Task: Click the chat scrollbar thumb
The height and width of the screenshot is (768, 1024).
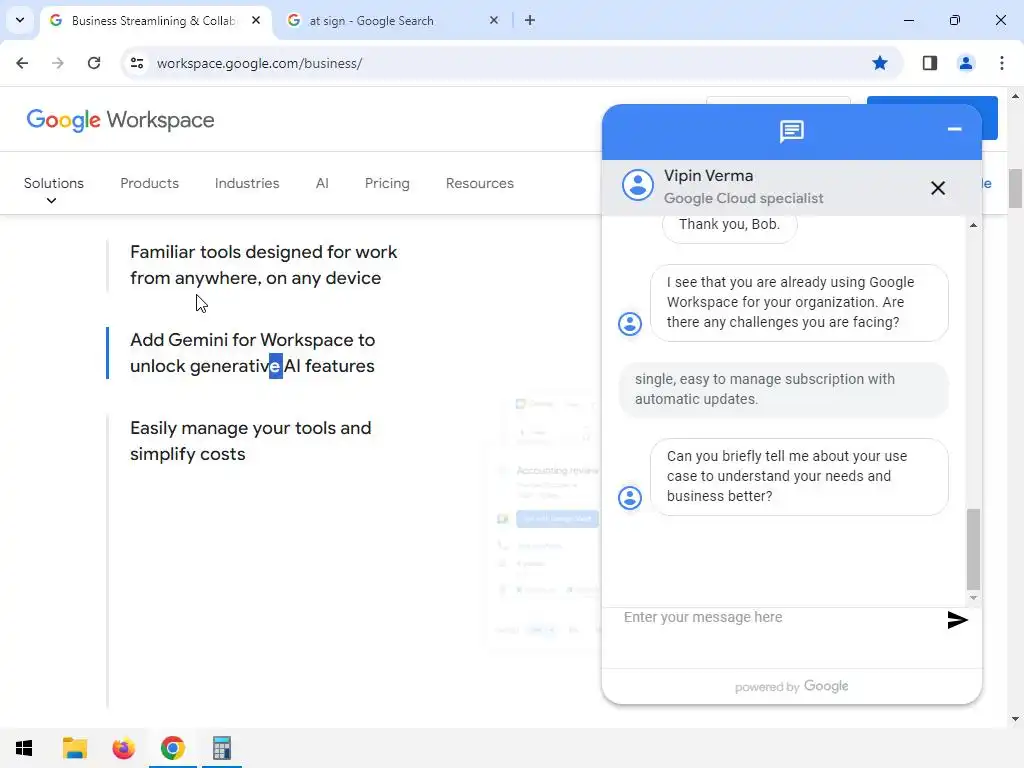Action: (x=974, y=549)
